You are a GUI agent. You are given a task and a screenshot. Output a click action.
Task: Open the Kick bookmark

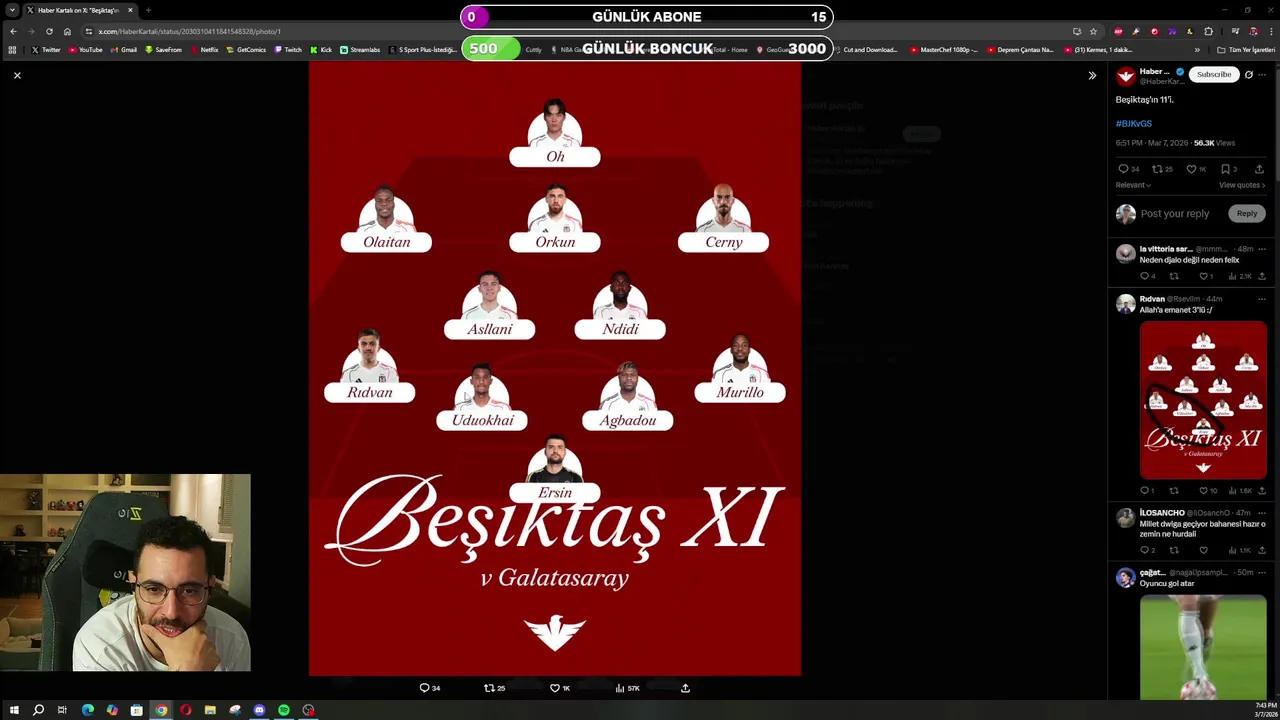click(x=321, y=49)
